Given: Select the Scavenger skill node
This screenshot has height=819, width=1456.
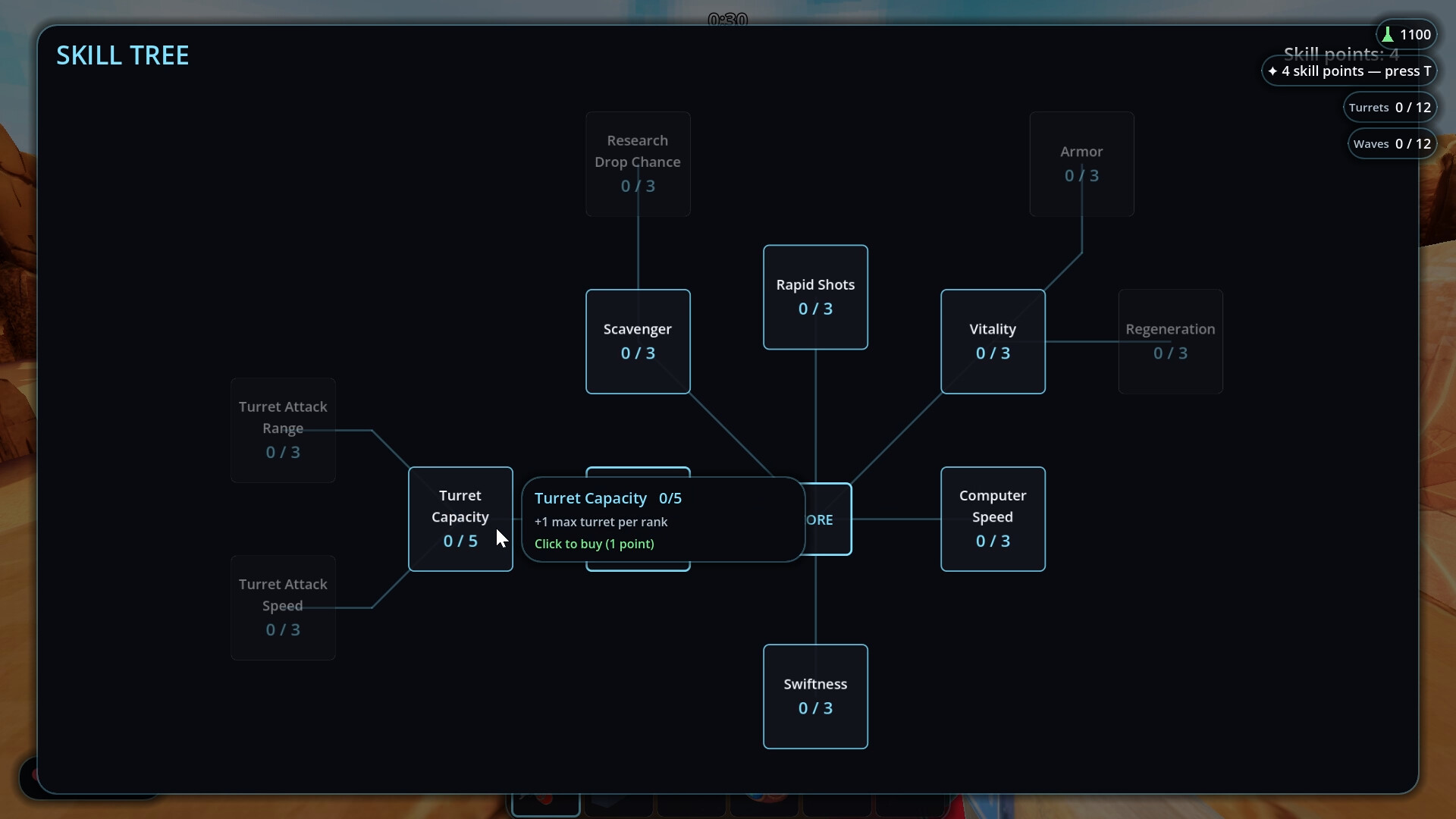Looking at the screenshot, I should [x=638, y=341].
